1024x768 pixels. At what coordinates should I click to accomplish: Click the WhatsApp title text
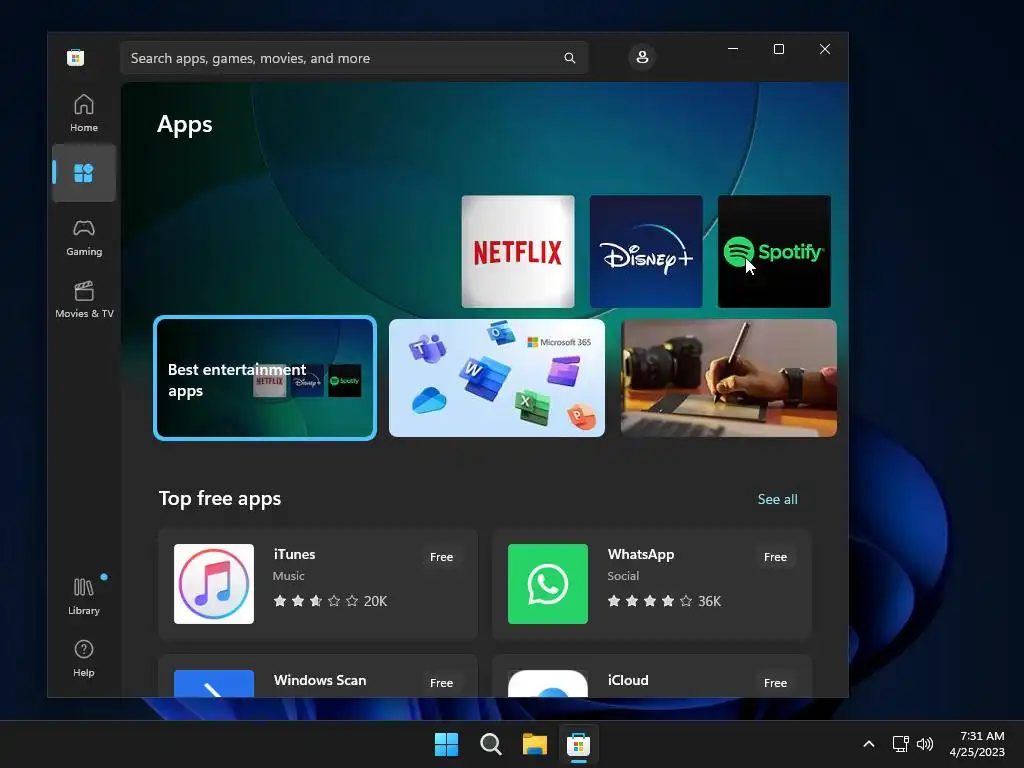point(641,554)
